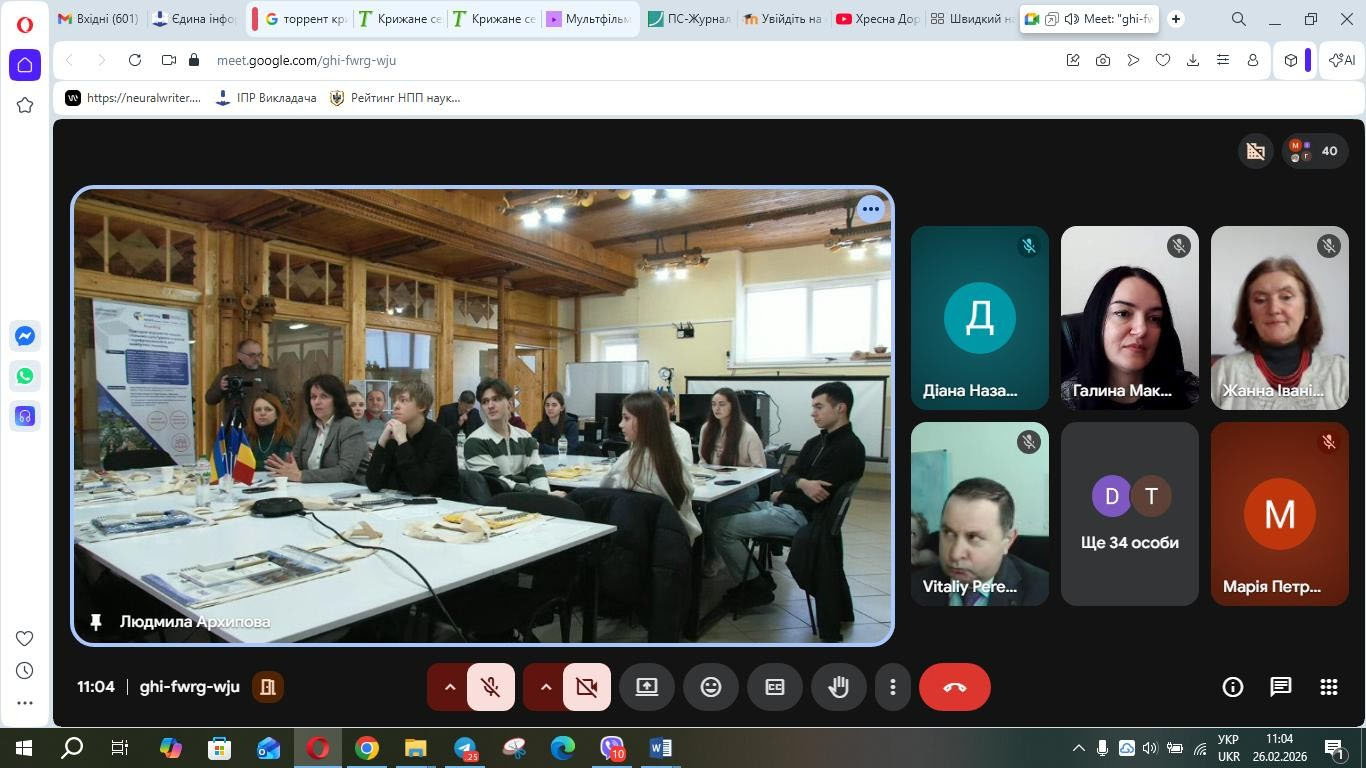1366x768 pixels.
Task: Switch to the Вхідні (601) Gmail tab
Action: 98,19
